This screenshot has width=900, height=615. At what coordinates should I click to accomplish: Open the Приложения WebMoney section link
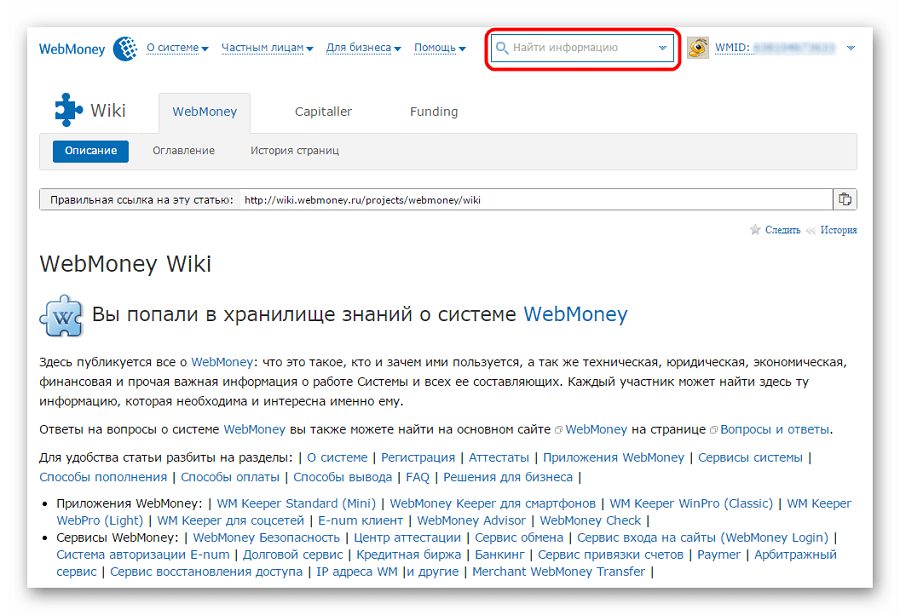tap(614, 458)
